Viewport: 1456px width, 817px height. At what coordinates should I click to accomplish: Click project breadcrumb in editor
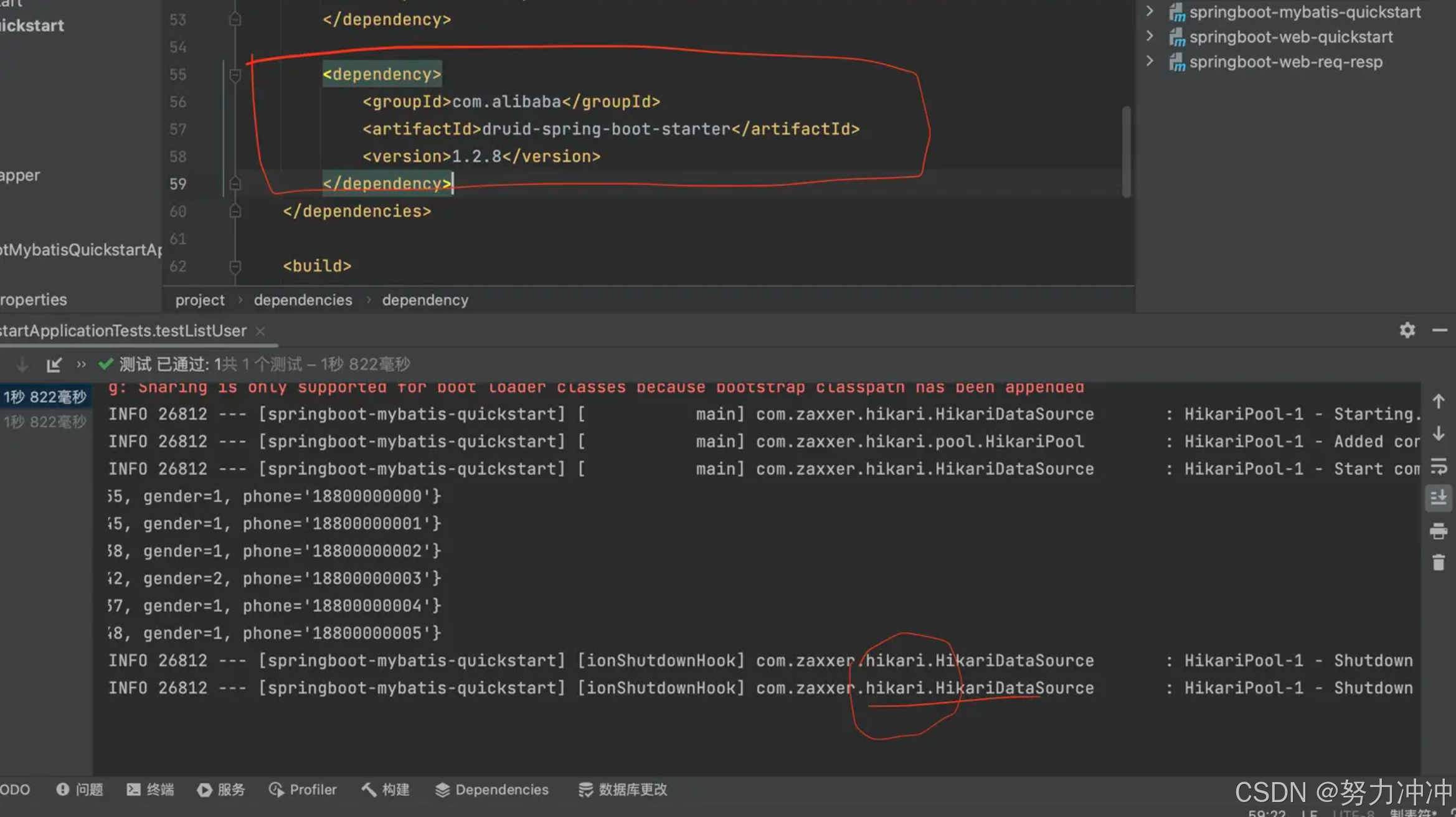199,300
